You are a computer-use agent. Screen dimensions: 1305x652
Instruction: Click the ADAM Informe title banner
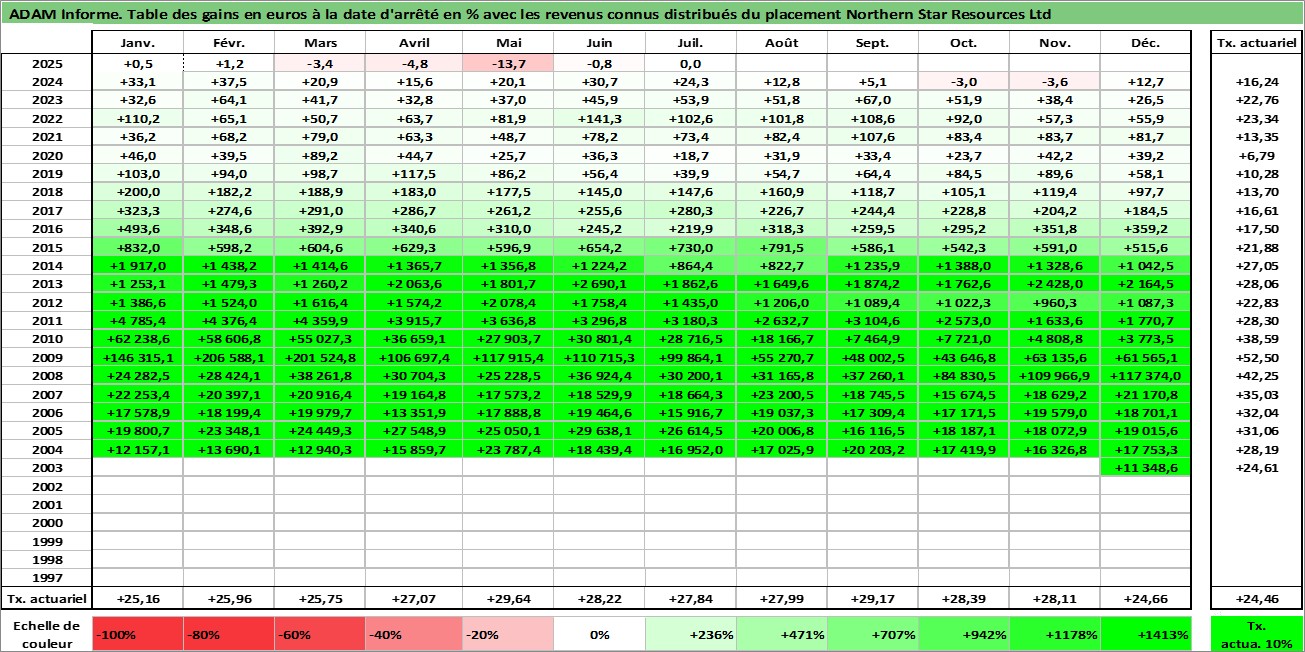point(652,14)
